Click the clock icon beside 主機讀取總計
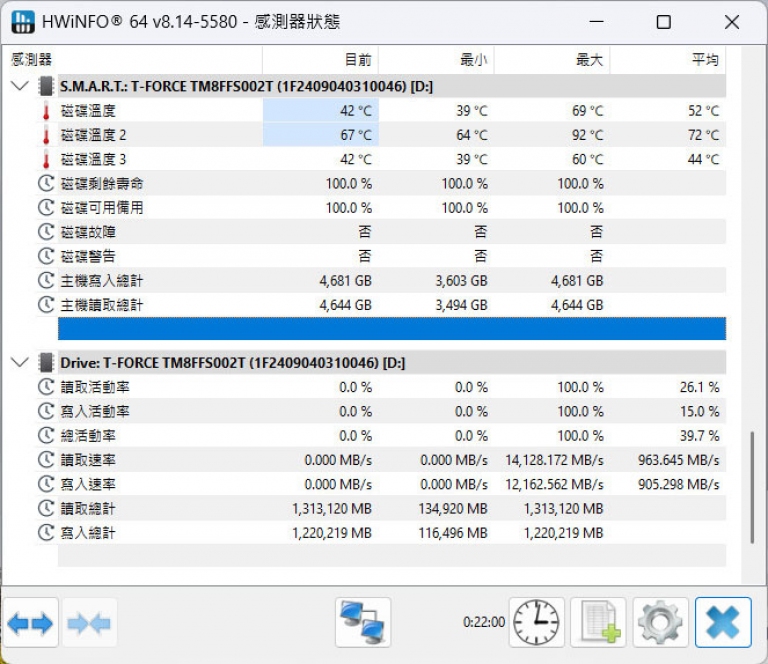 coord(46,305)
